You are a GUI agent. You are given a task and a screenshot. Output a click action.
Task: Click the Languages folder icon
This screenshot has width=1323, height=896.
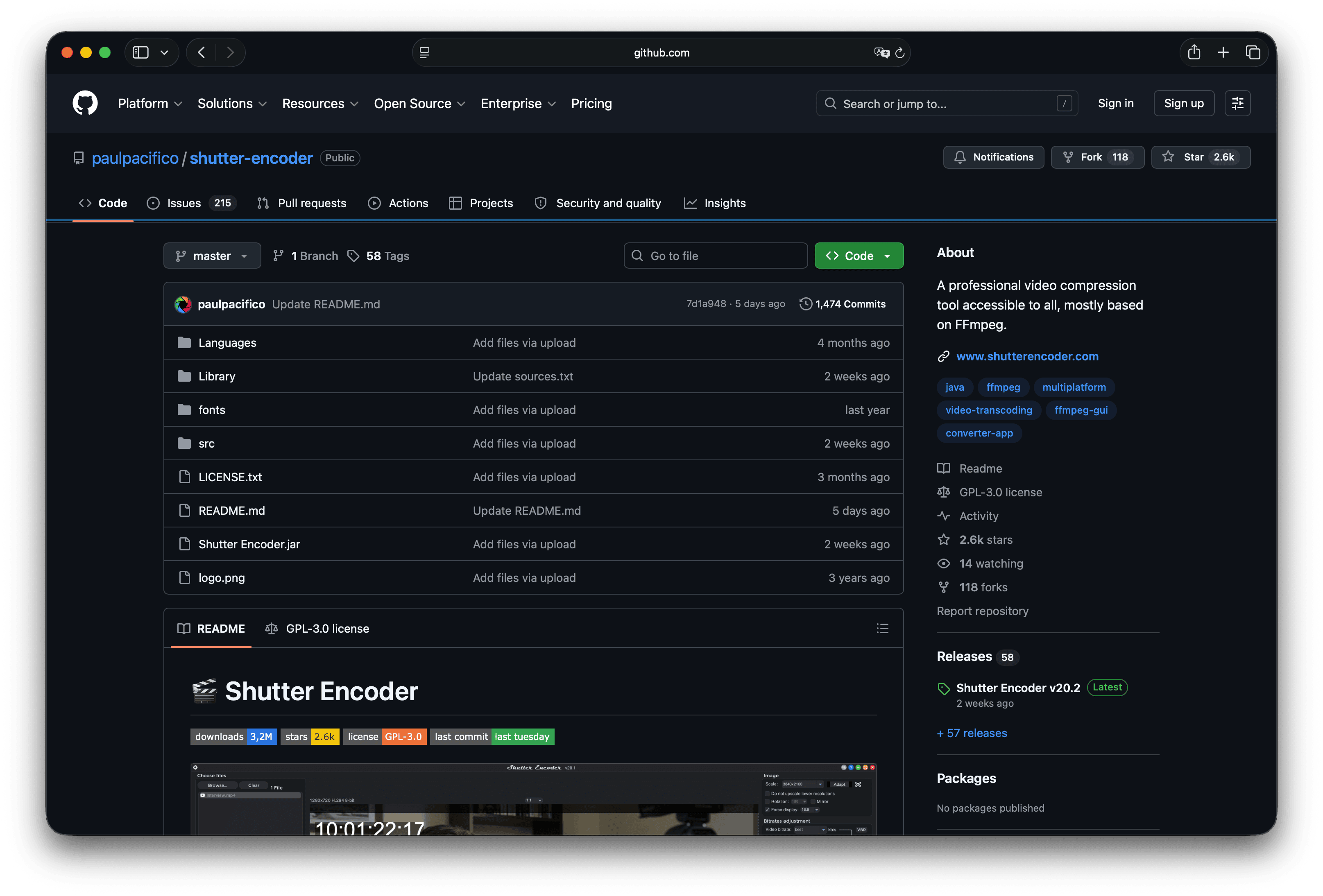184,343
